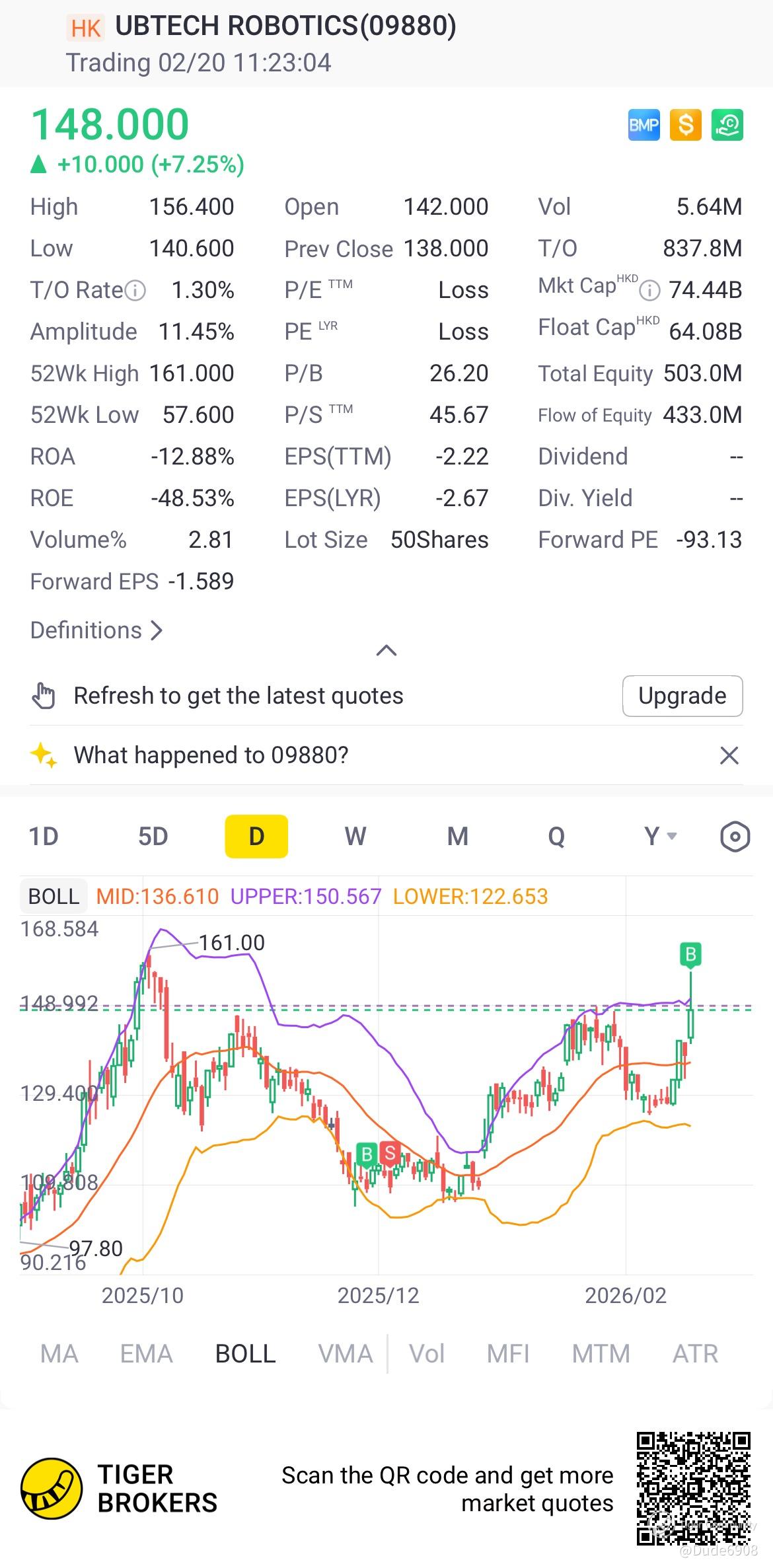773x1568 pixels.
Task: Select BOLL indicator in bottom indicator row
Action: (x=246, y=1354)
